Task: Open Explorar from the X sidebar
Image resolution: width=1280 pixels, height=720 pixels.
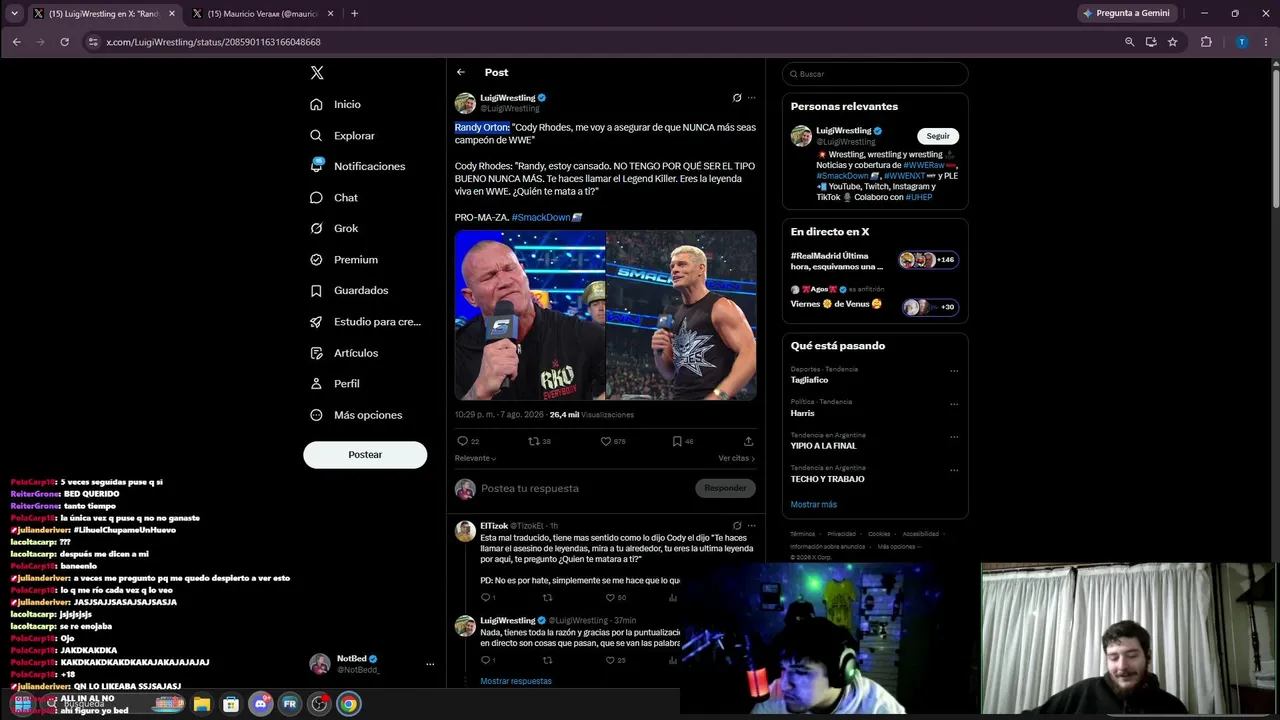Action: coord(342,135)
